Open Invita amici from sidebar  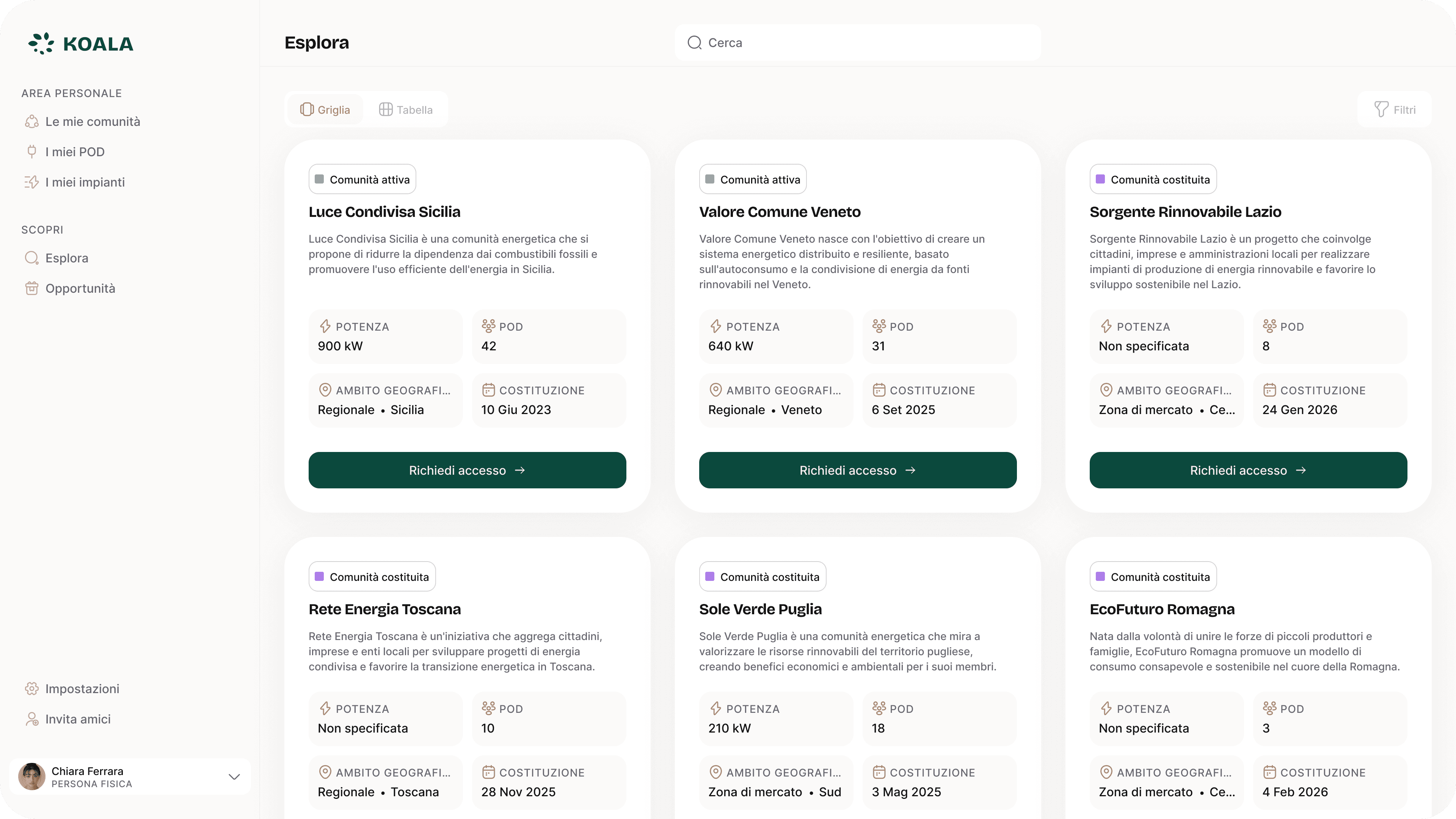click(68, 719)
